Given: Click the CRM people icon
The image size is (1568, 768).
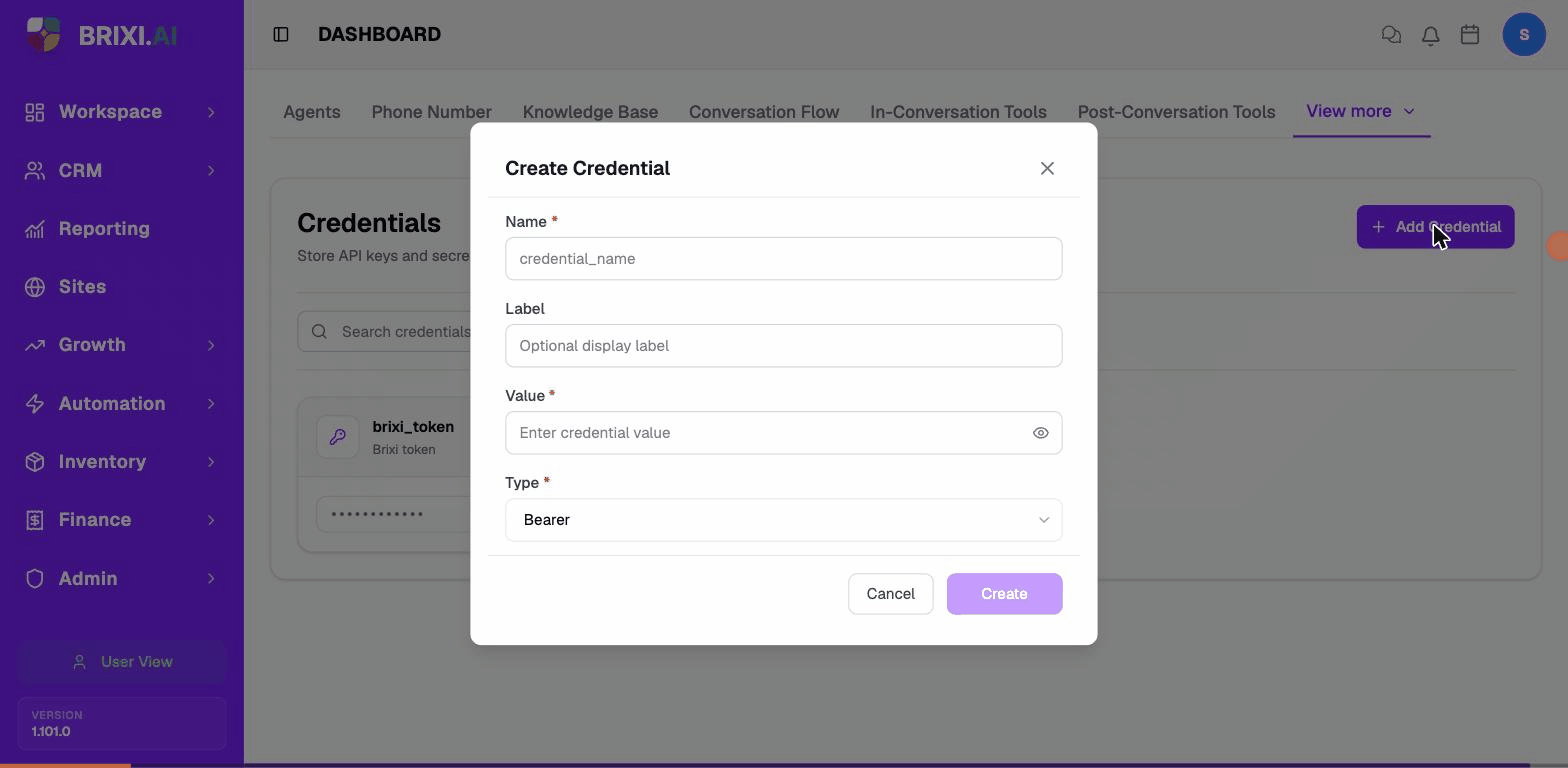Looking at the screenshot, I should tap(35, 171).
